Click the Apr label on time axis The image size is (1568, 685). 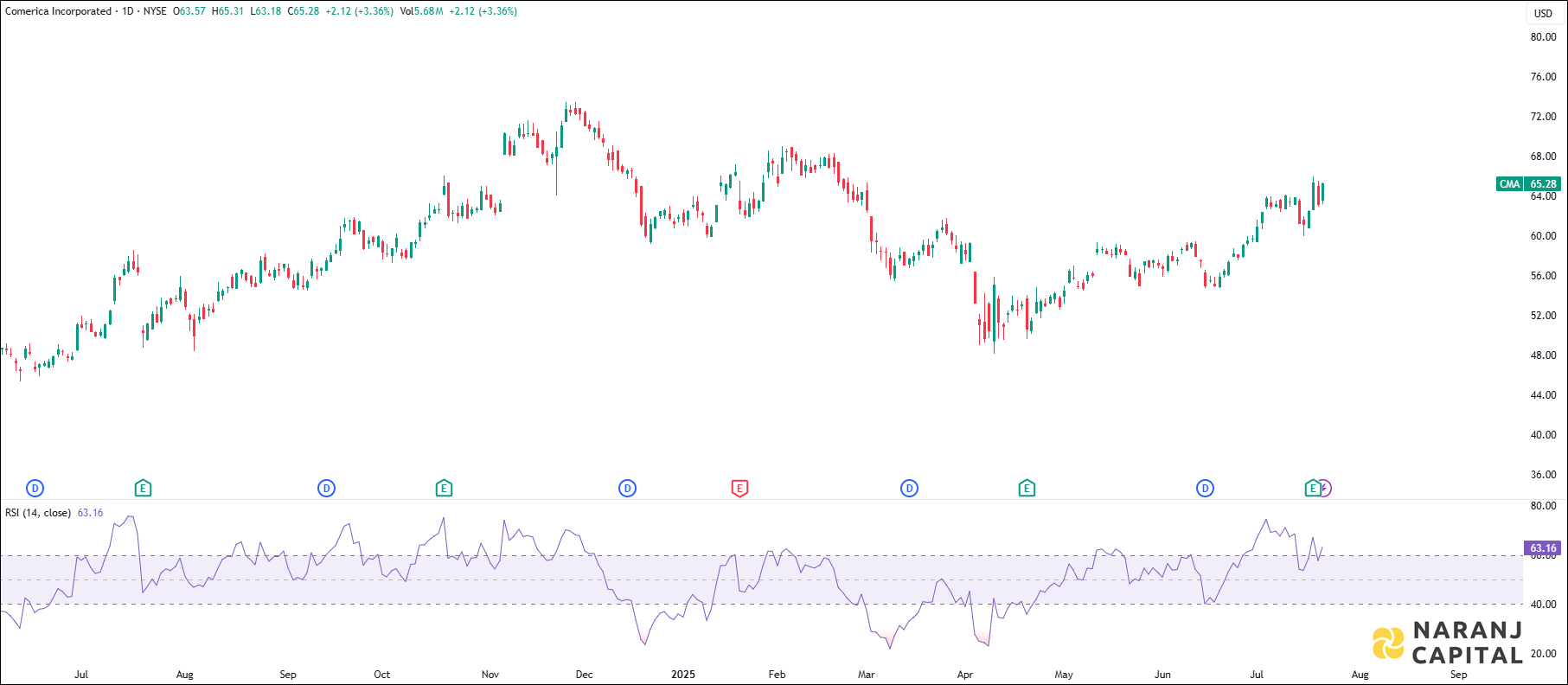point(965,675)
